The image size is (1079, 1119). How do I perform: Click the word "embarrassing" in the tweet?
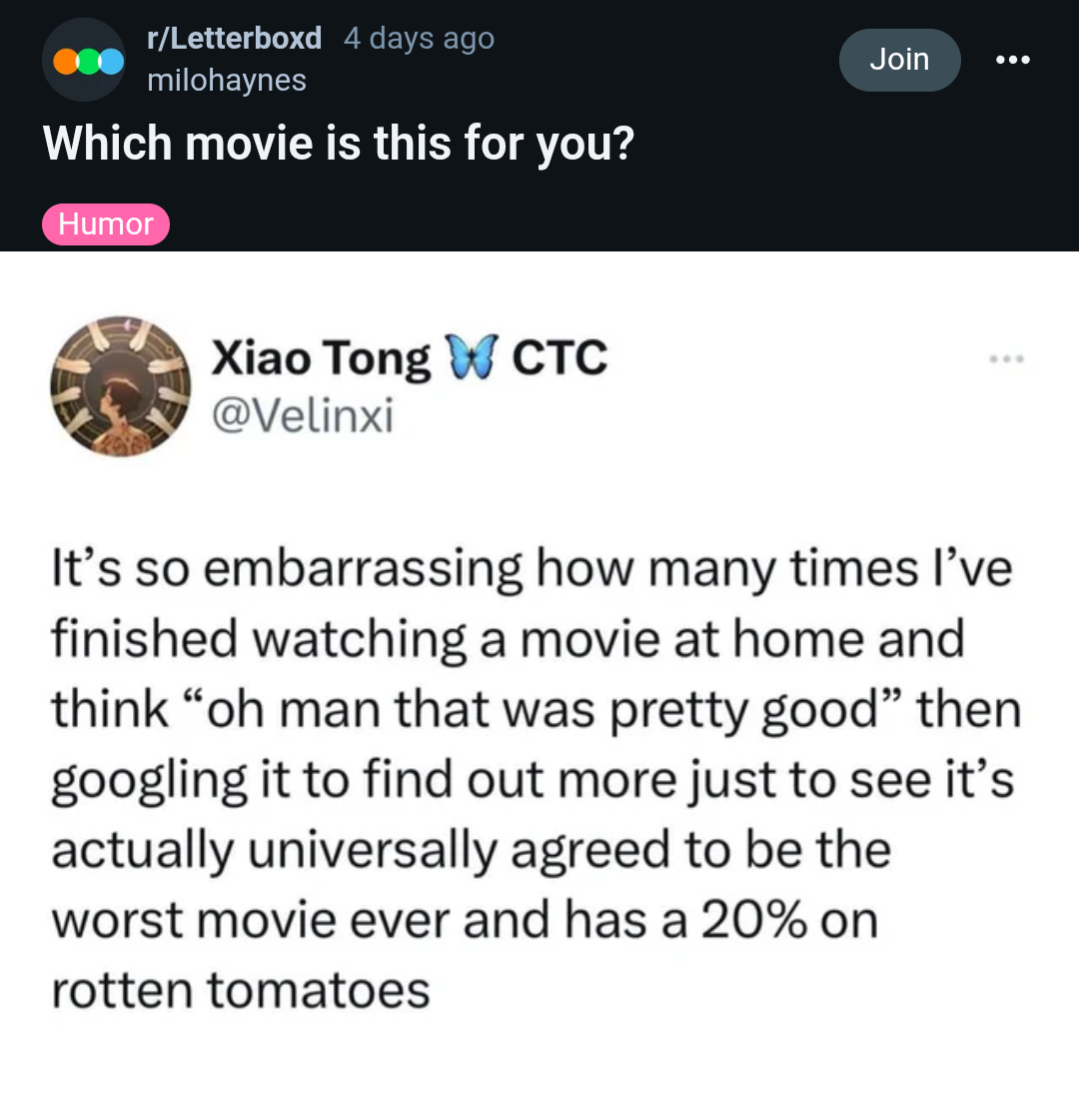[x=364, y=570]
